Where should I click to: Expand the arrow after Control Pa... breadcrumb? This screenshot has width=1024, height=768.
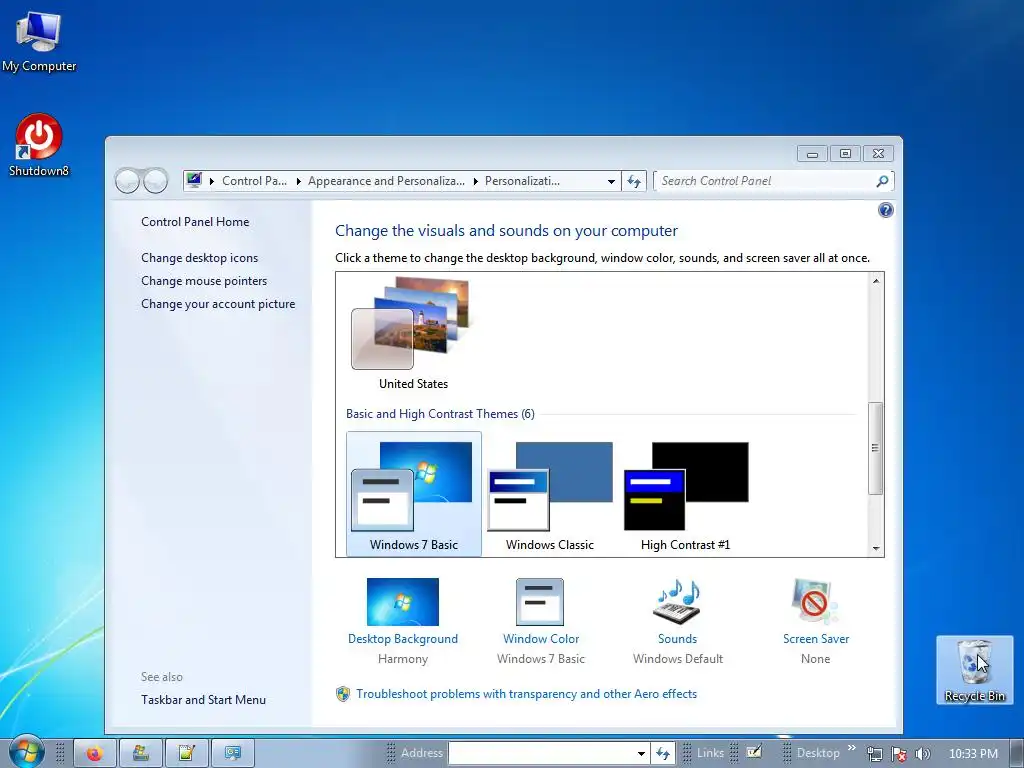pos(298,182)
